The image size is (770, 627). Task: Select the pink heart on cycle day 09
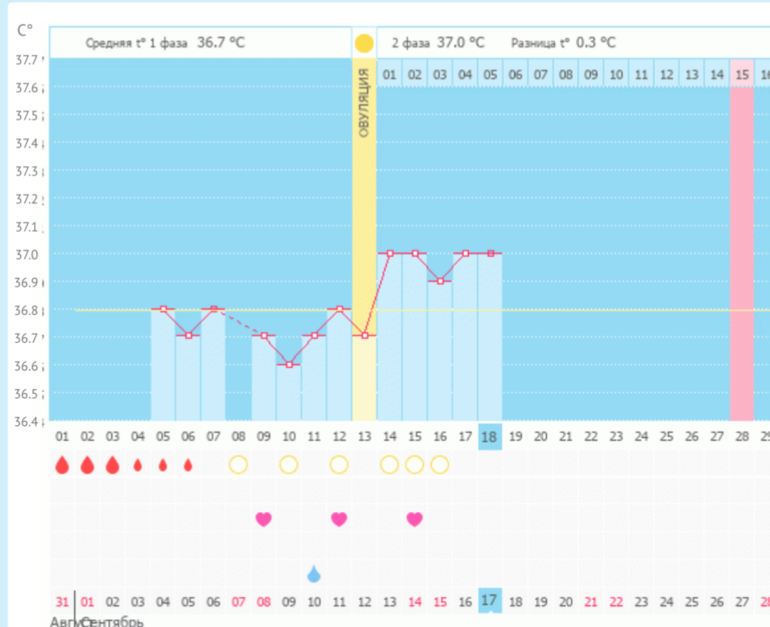(263, 519)
